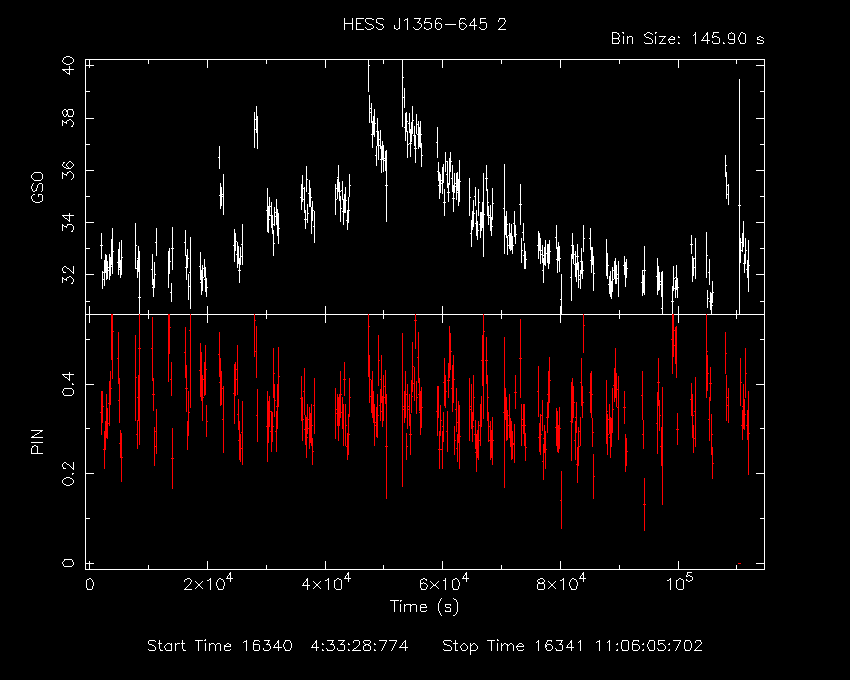Click the plot title "HESS J1356-645 2"
Viewport: 850px width, 680px height.
425,24
